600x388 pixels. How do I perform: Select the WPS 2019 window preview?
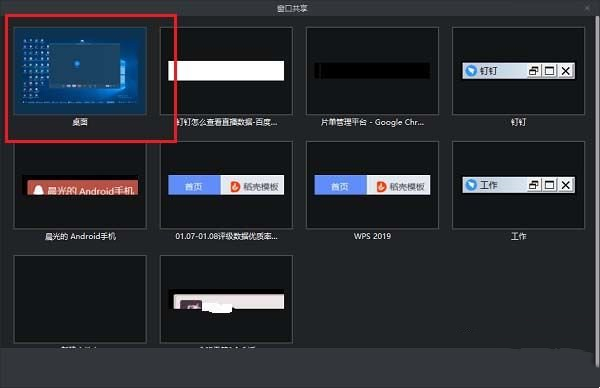click(x=372, y=185)
